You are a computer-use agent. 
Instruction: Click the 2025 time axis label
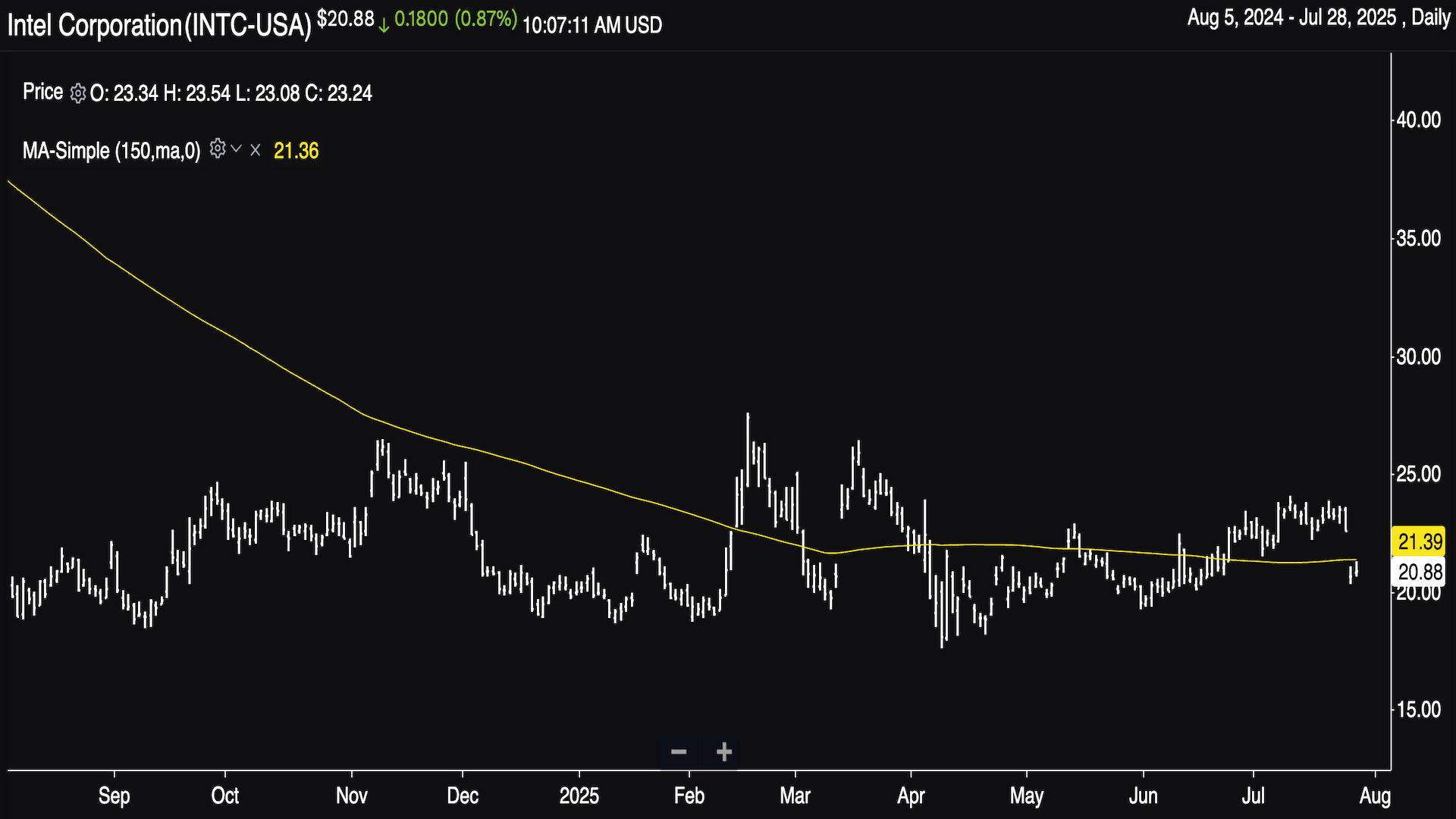click(579, 795)
